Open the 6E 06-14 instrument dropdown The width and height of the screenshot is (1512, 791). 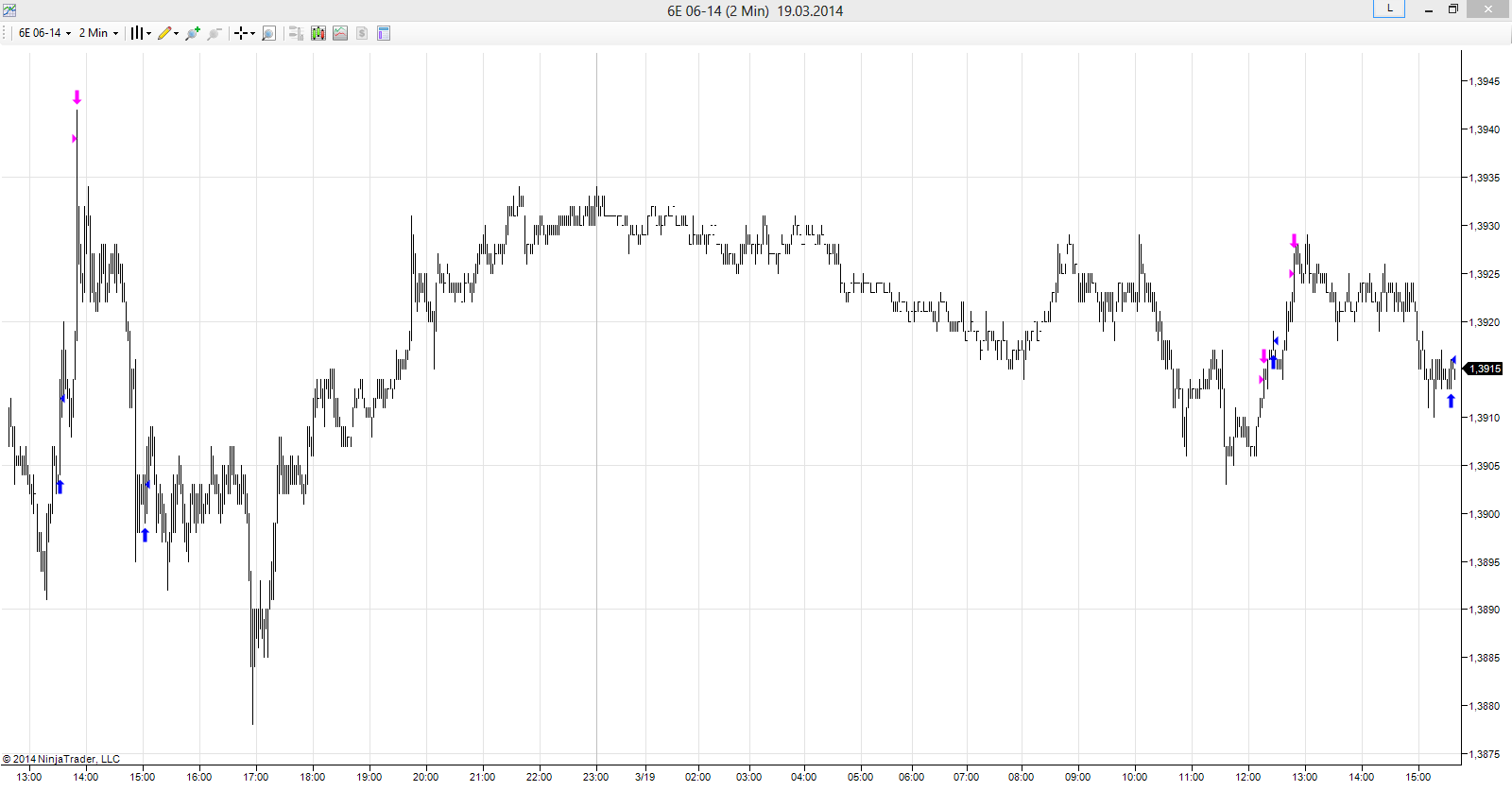[x=44, y=33]
